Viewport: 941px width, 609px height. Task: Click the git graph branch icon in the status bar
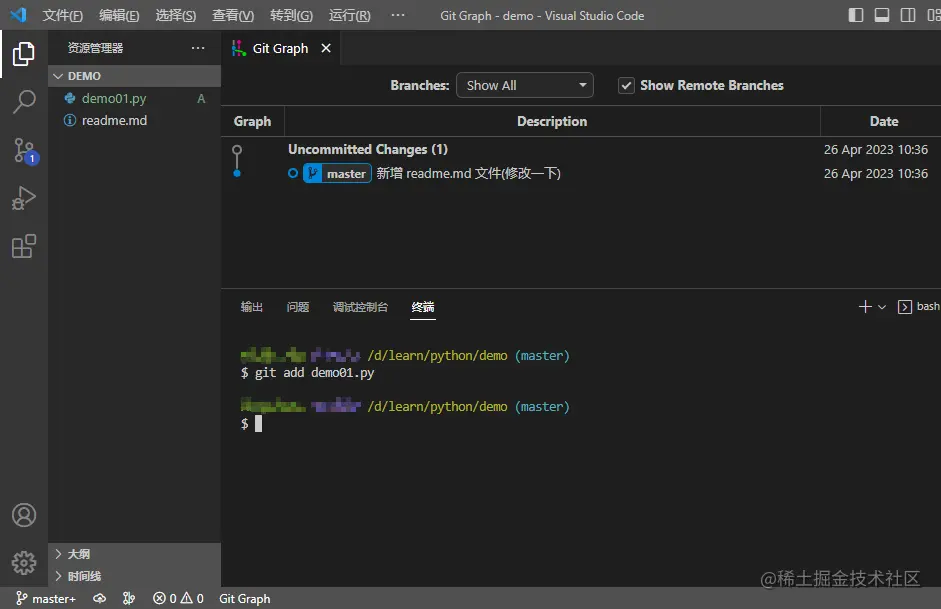[x=128, y=599]
